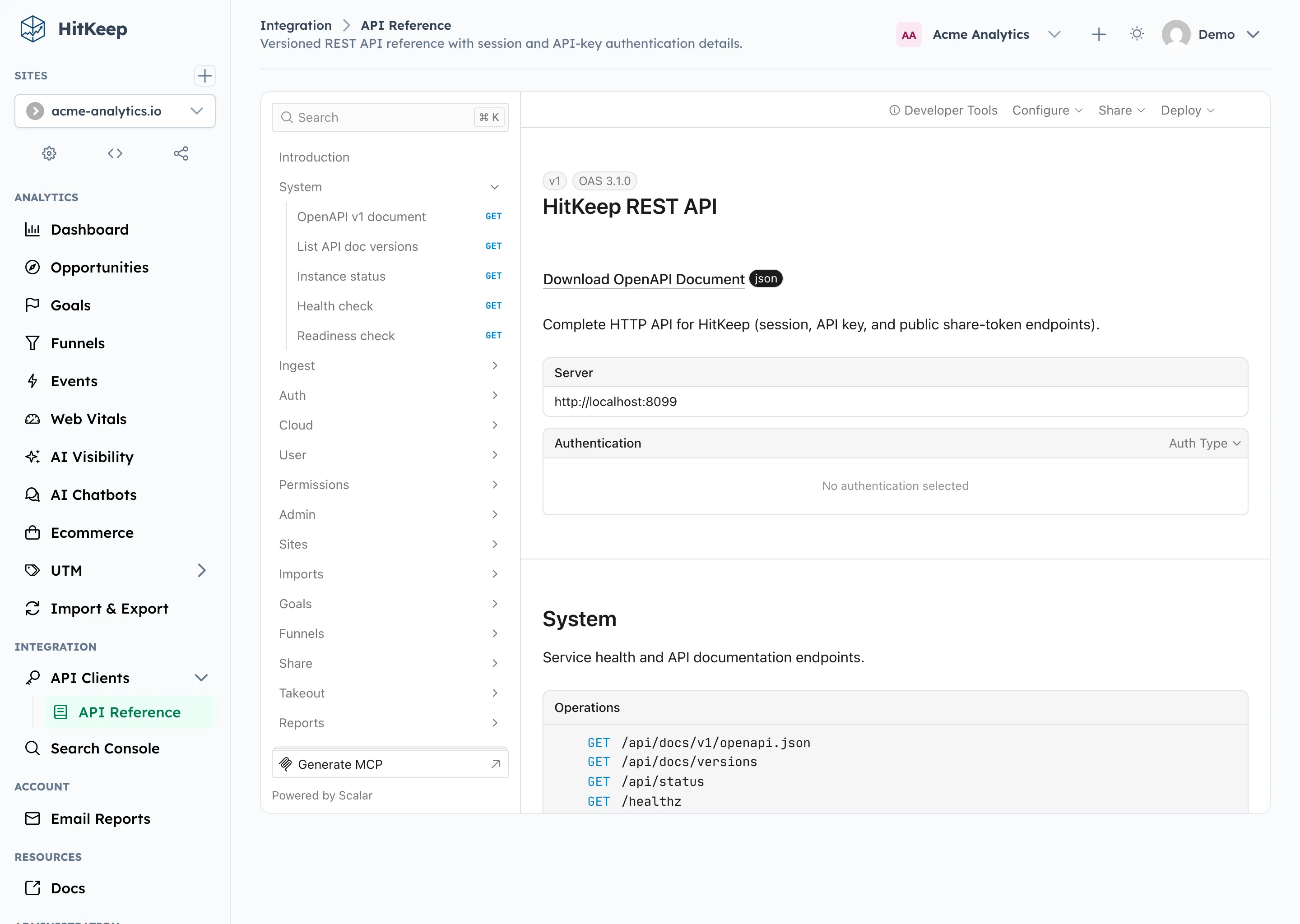
Task: Toggle light/dark theme sun icon
Action: point(1137,34)
